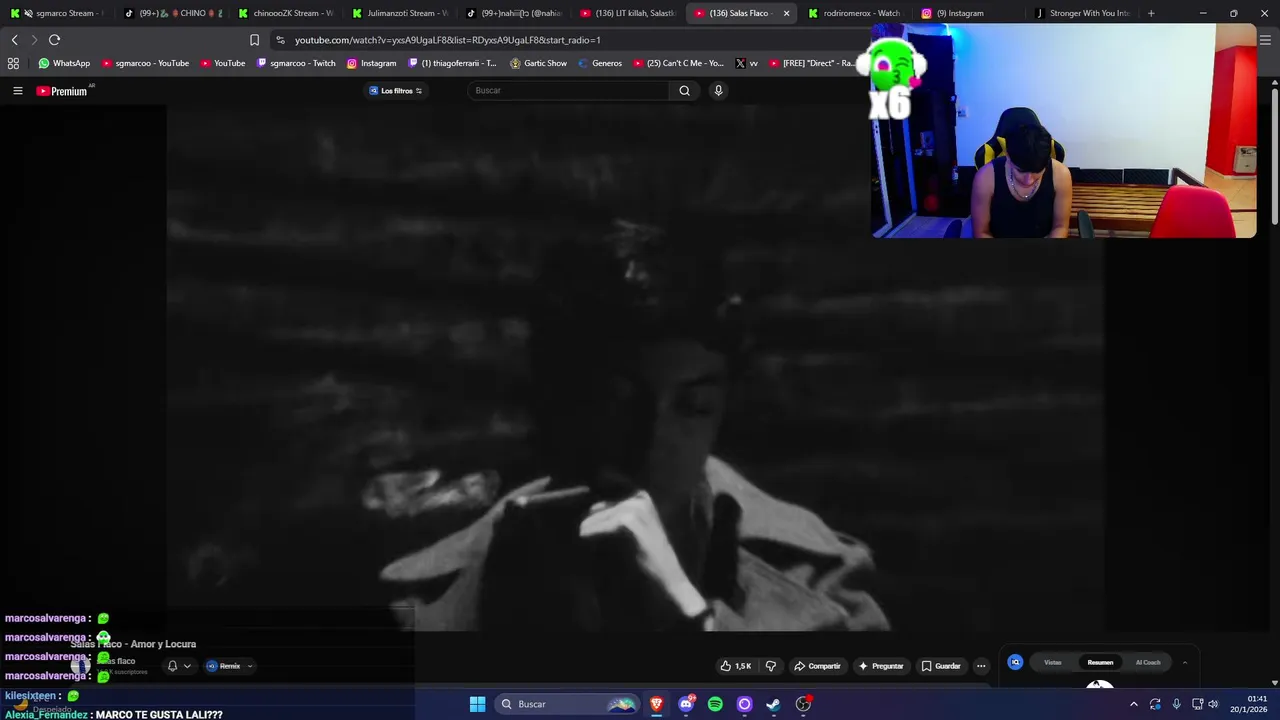Image resolution: width=1280 pixels, height=720 pixels.
Task: Reload the current page
Action: click(x=54, y=40)
